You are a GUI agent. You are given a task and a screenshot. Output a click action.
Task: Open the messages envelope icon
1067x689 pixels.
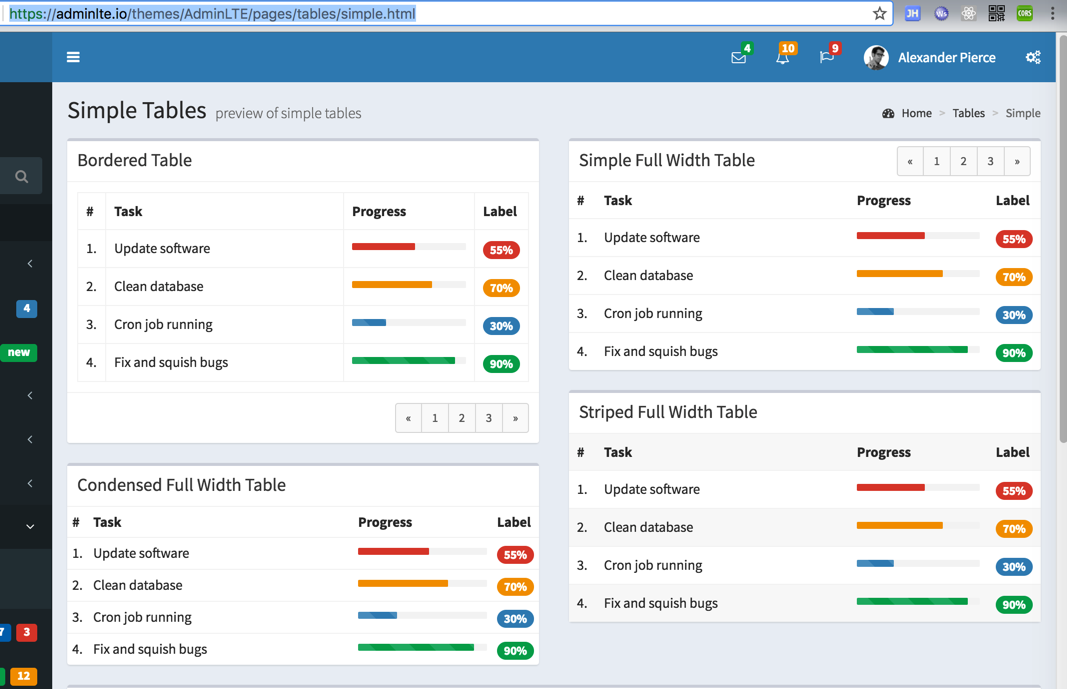point(738,58)
